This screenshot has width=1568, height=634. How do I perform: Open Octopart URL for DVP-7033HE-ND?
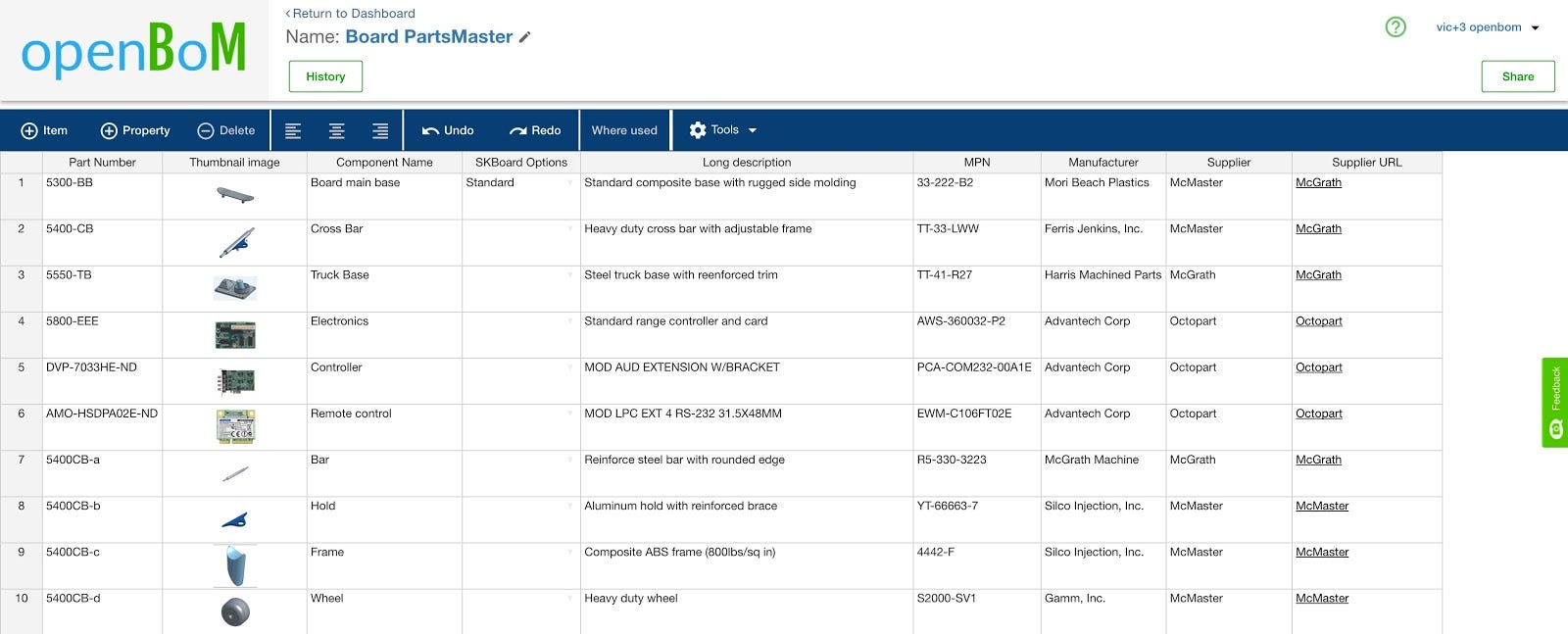(x=1319, y=367)
